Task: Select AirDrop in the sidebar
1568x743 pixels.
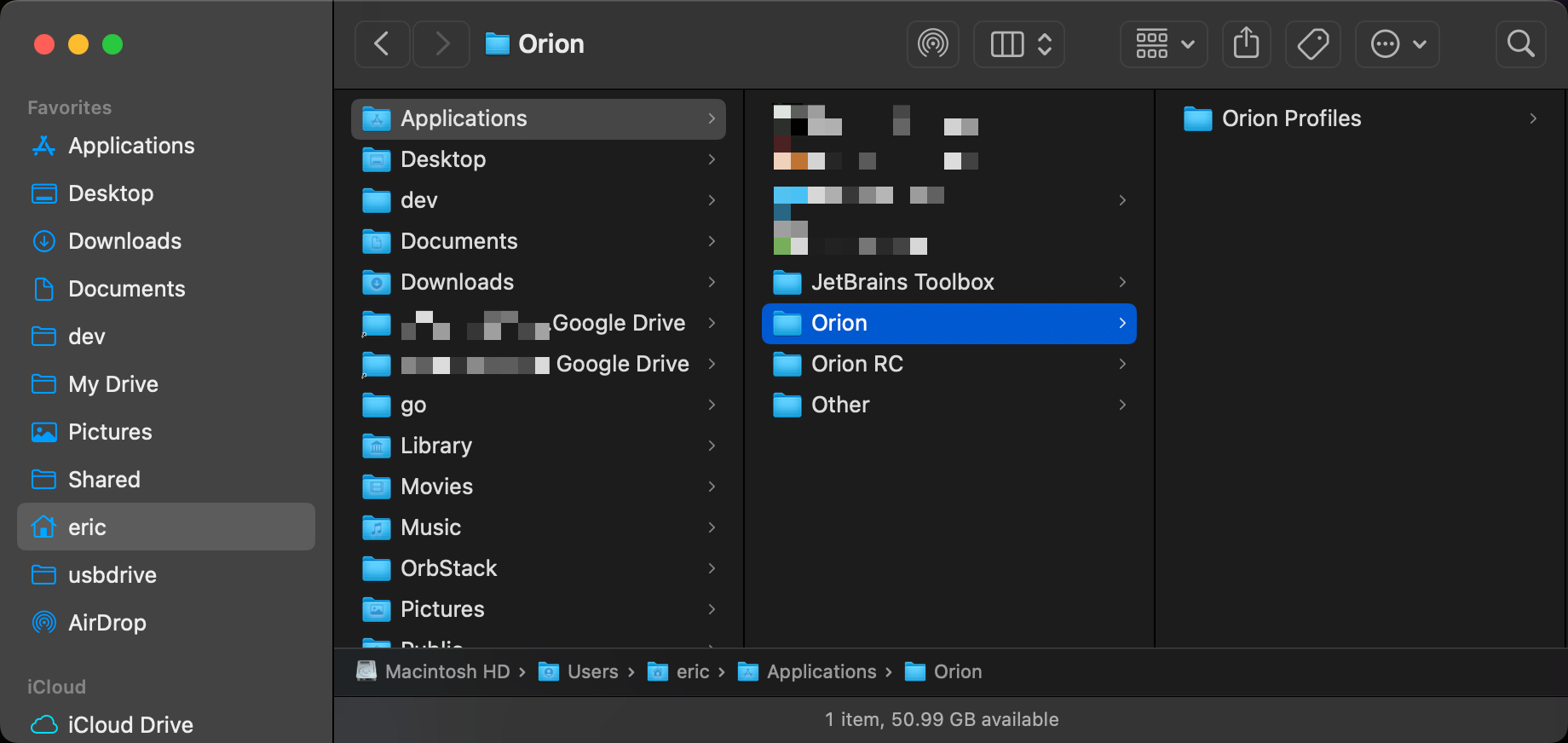Action: click(107, 623)
